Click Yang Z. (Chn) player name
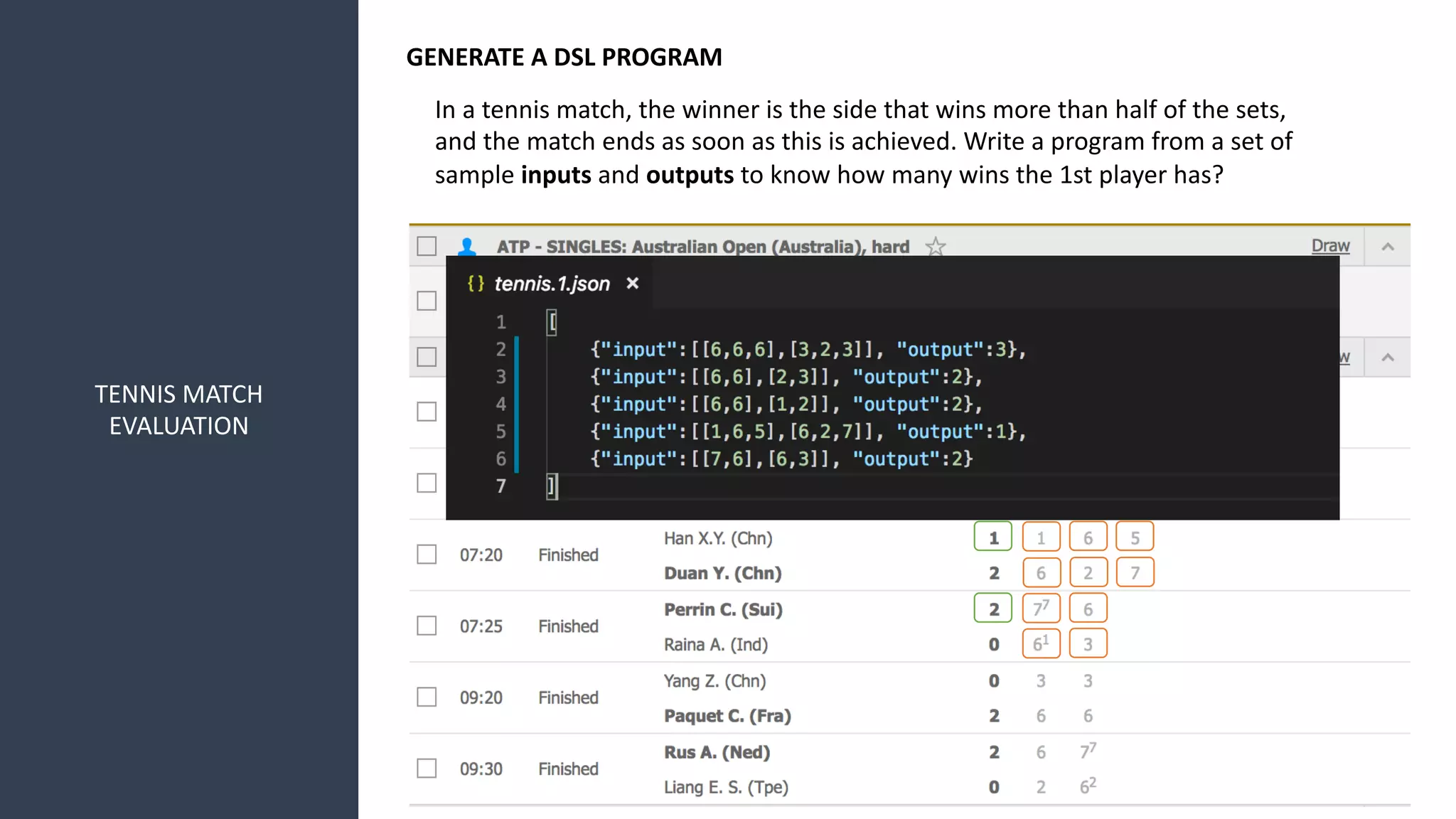1456x819 pixels. (715, 681)
